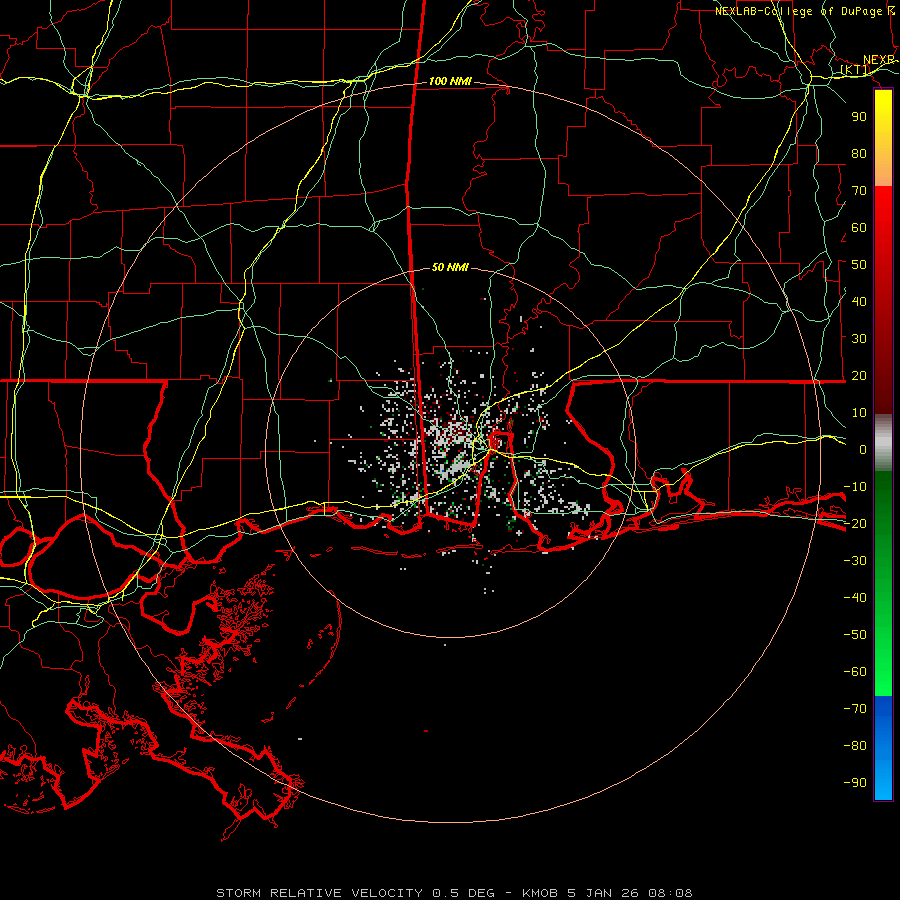Viewport: 900px width, 900px height.
Task: Click the -30 value on the velocity scale
Action: [x=855, y=561]
